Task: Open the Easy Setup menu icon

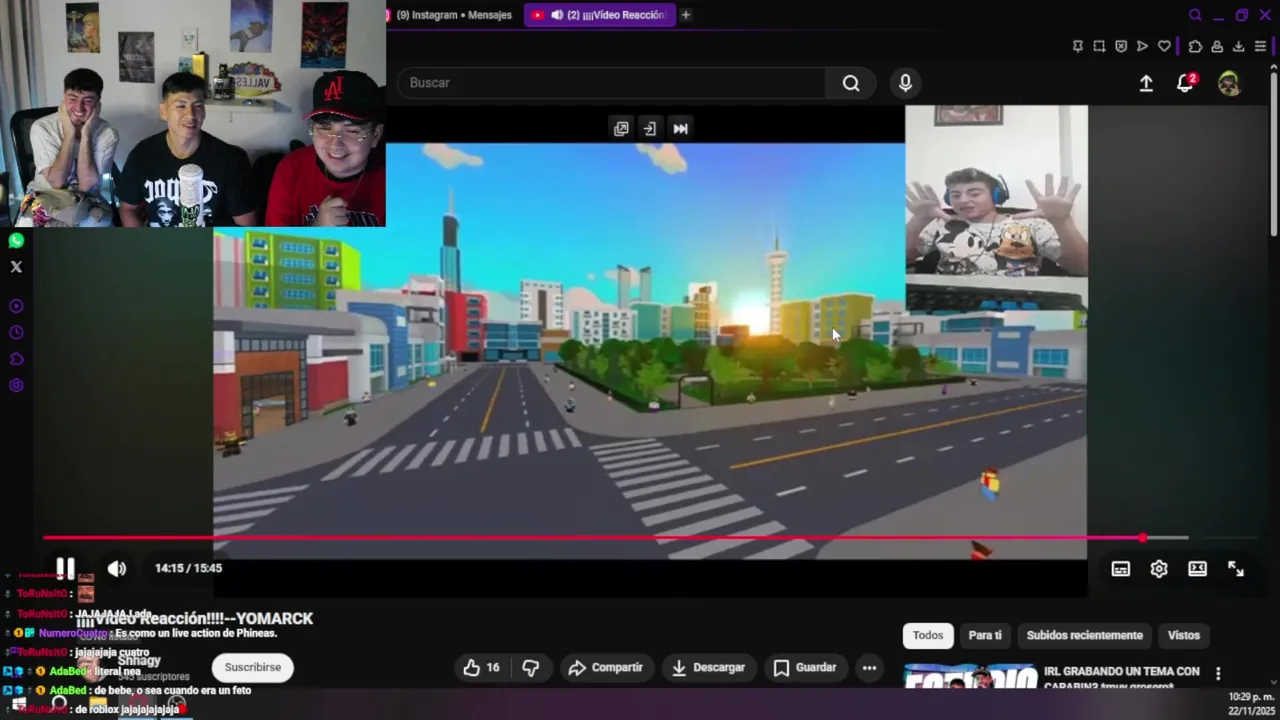Action: pyautogui.click(x=1260, y=46)
